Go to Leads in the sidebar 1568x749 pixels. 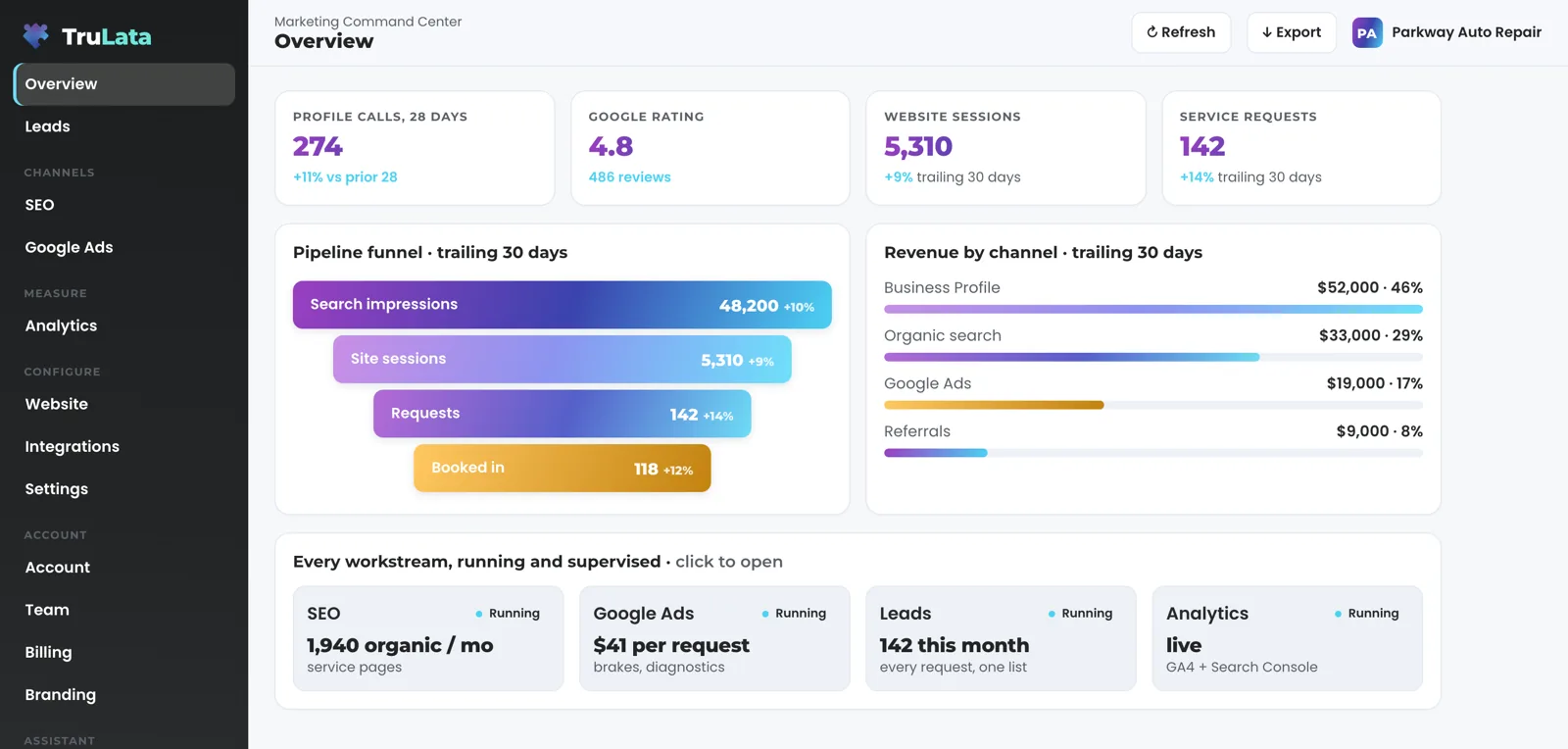pyautogui.click(x=124, y=126)
